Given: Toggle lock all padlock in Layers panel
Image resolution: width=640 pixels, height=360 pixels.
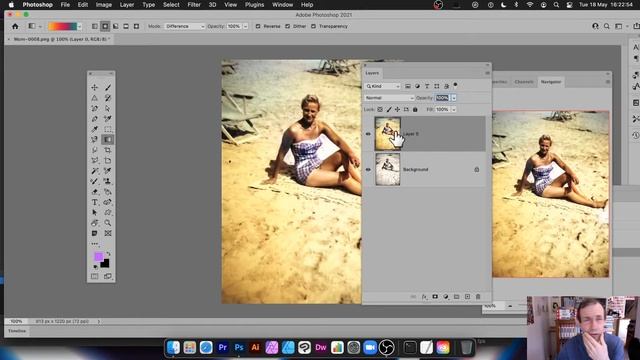Looking at the screenshot, I should tap(415, 109).
